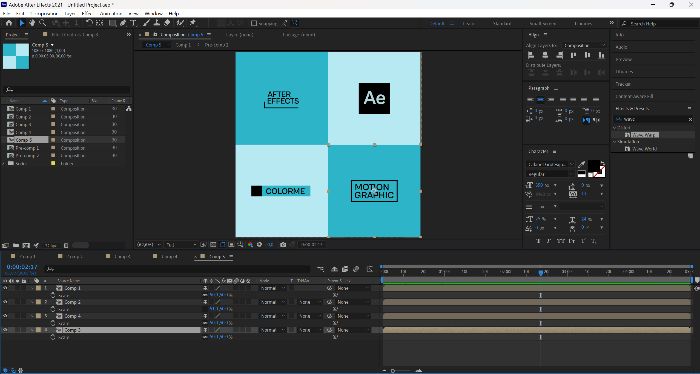Select the Hand tool
Image resolution: width=700 pixels, height=374 pixels.
click(x=32, y=23)
